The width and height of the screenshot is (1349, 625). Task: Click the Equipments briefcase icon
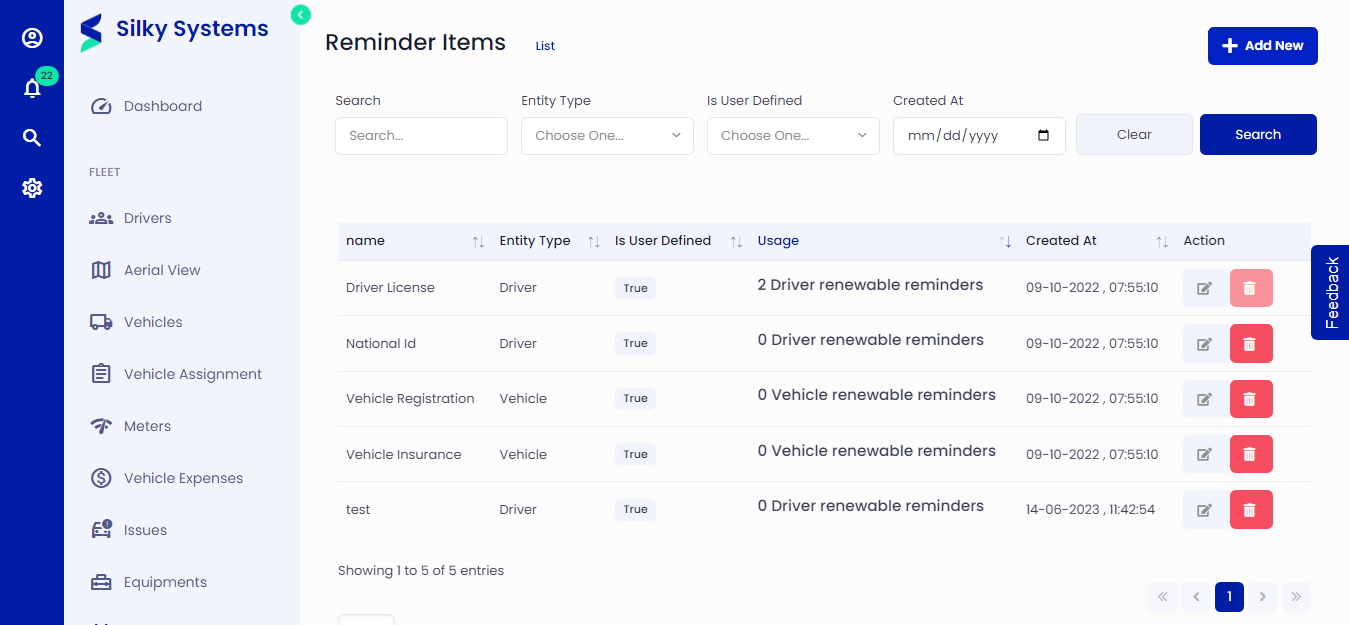point(101,581)
